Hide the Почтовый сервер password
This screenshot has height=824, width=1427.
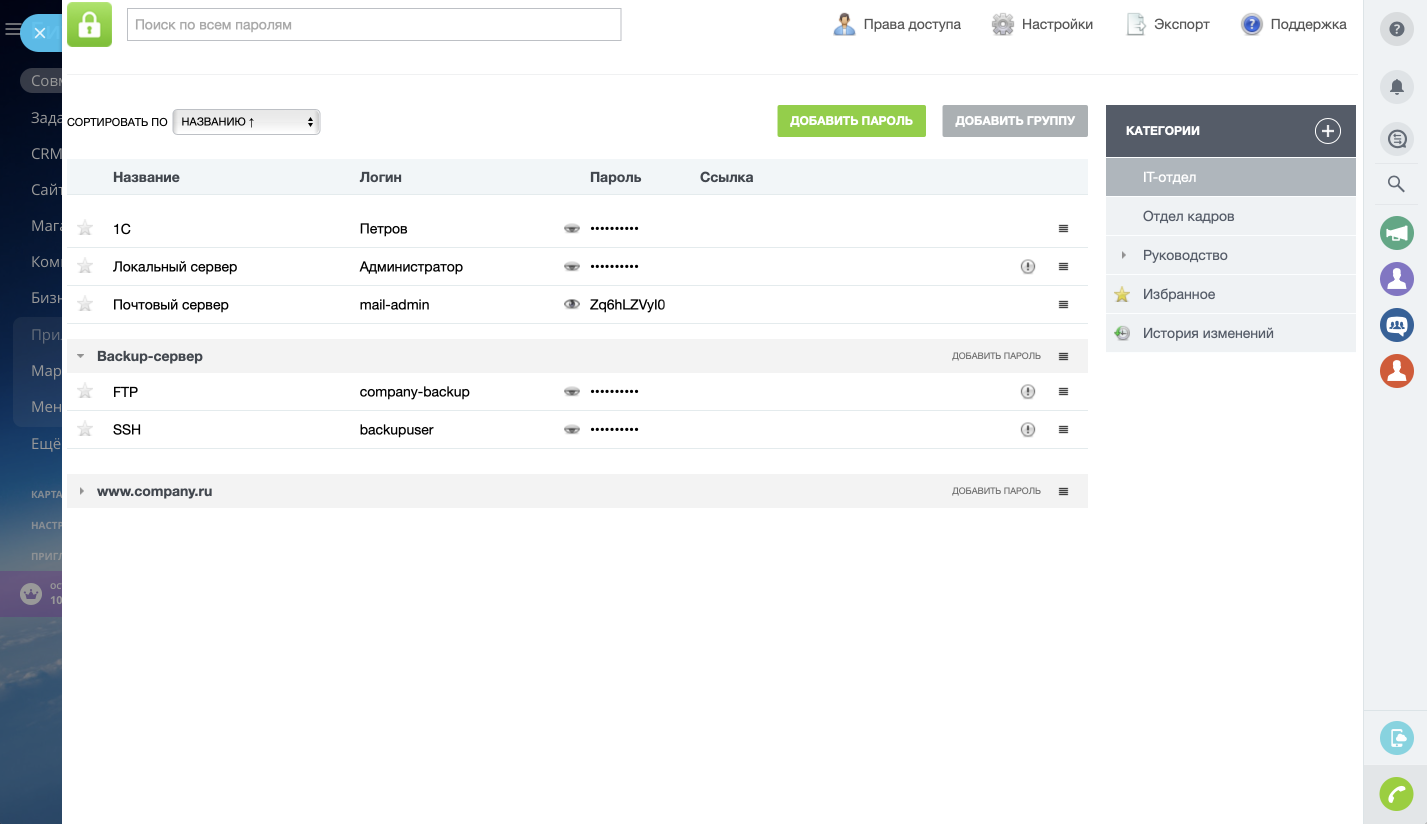point(572,305)
